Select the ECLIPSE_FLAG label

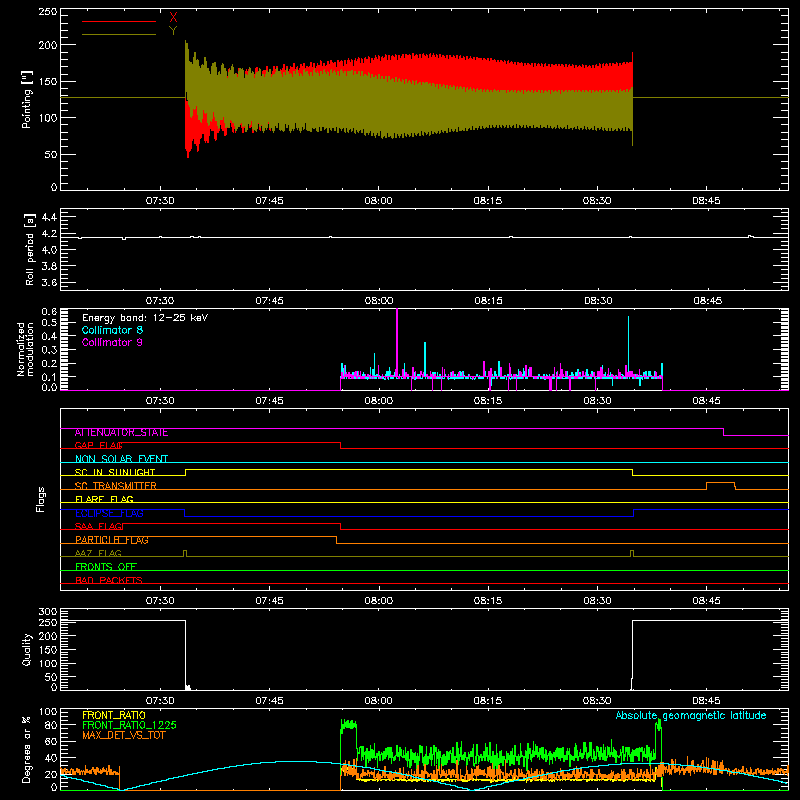[x=109, y=513]
